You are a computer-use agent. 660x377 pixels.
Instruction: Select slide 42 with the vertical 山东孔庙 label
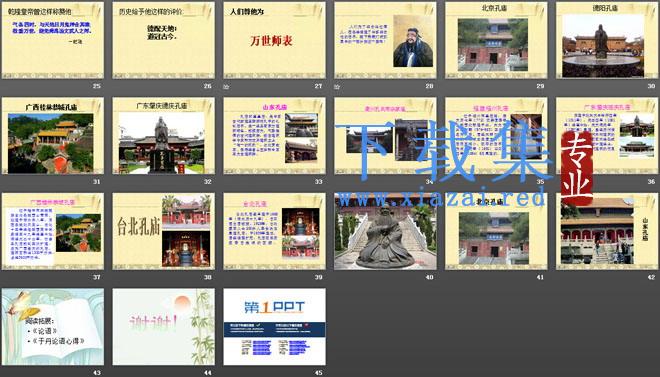[607, 231]
